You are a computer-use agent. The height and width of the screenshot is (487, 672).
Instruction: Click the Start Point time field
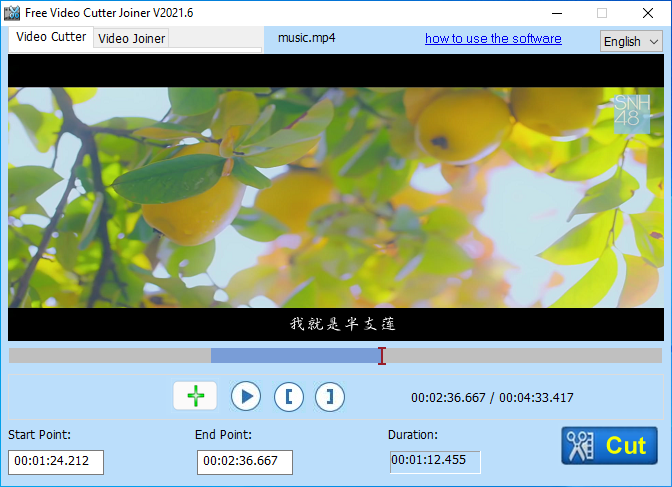56,462
